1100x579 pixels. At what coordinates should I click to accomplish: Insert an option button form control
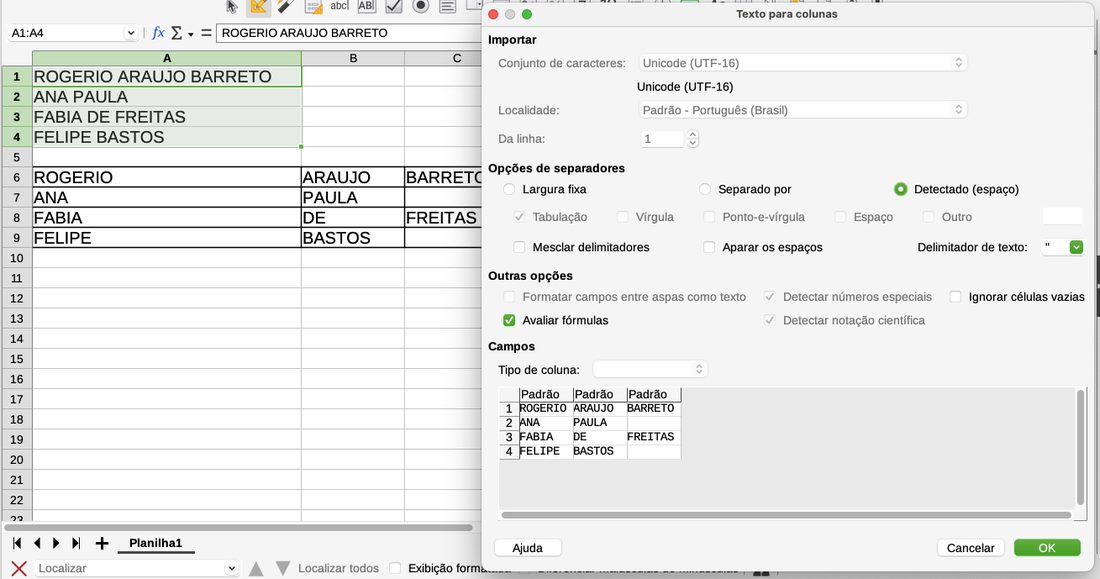(420, 6)
